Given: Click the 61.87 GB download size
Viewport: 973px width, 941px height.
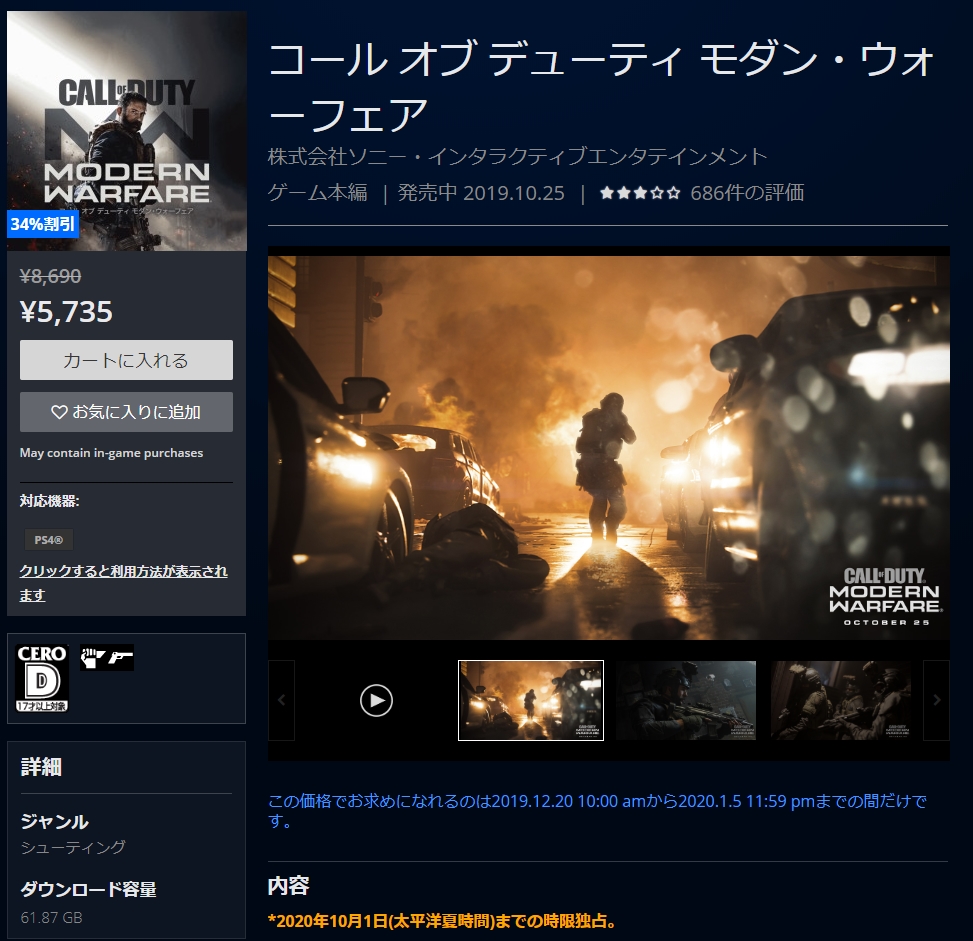Looking at the screenshot, I should pyautogui.click(x=52, y=917).
